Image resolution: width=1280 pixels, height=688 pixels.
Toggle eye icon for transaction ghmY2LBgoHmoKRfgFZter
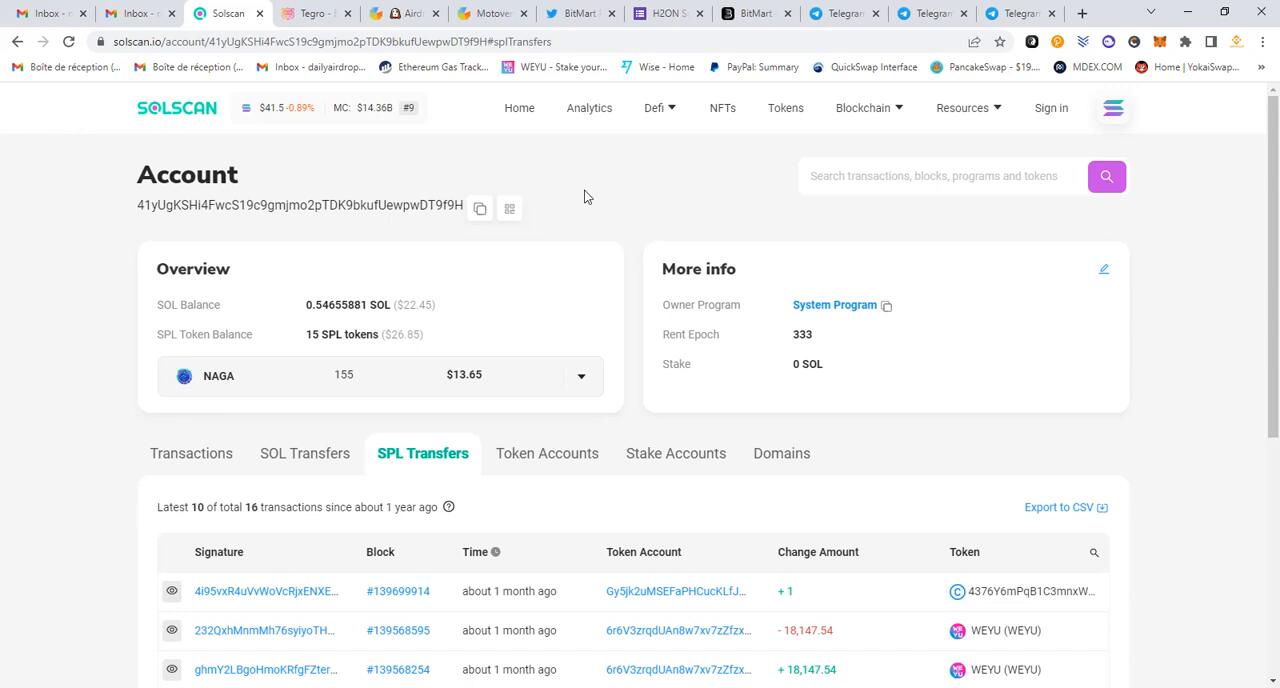172,669
